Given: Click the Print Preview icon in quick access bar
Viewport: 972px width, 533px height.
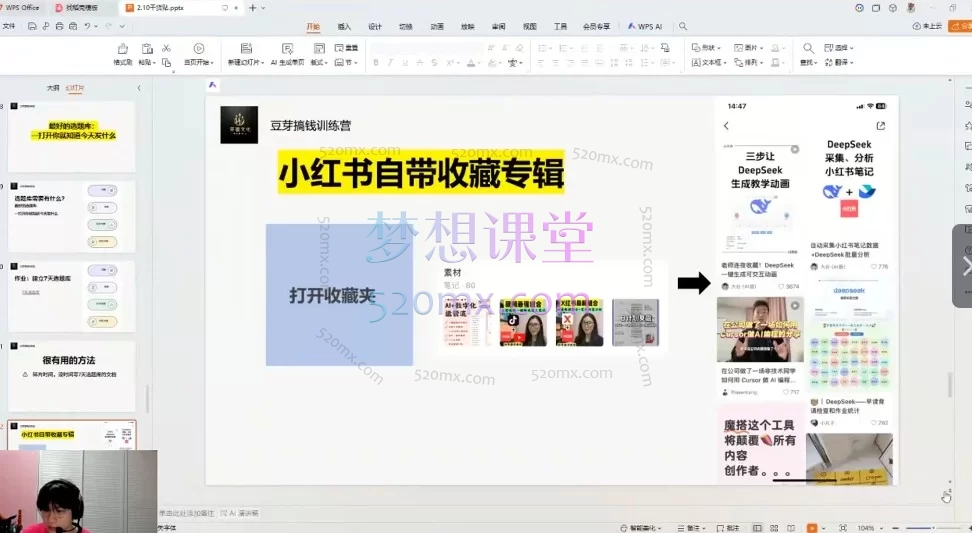Looking at the screenshot, I should [x=73, y=26].
